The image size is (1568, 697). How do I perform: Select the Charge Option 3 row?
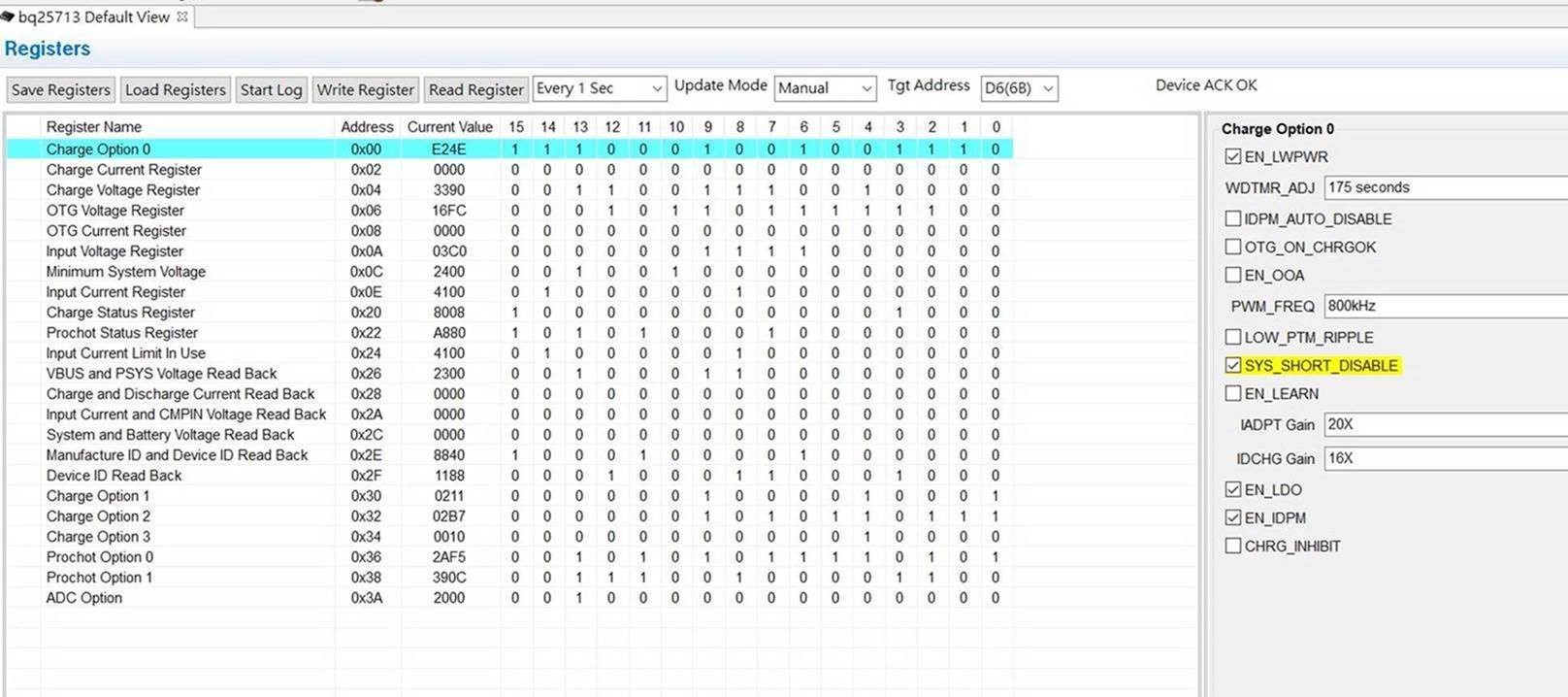pyautogui.click(x=509, y=537)
